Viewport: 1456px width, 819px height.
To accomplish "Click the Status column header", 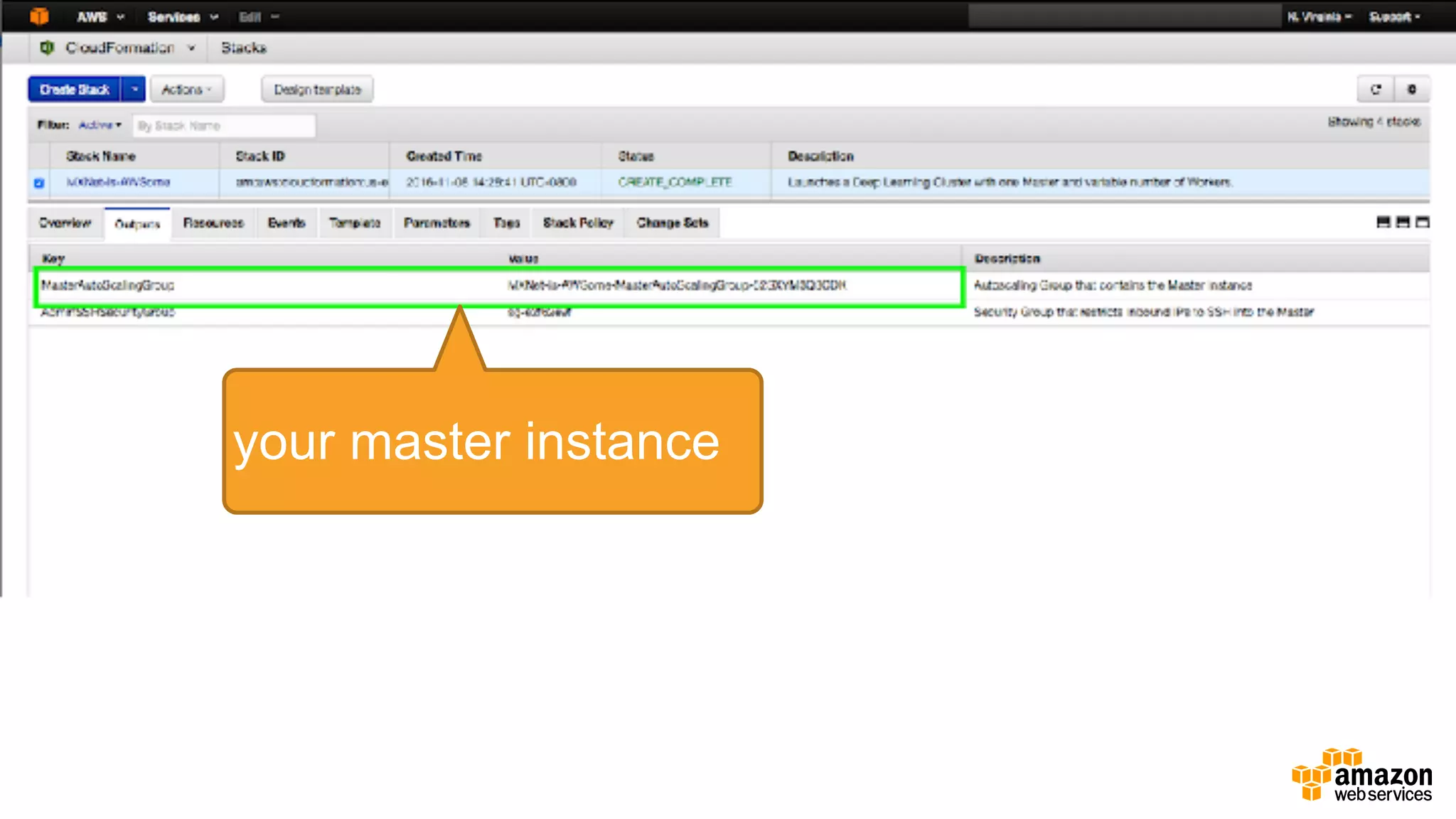I will 636,156.
